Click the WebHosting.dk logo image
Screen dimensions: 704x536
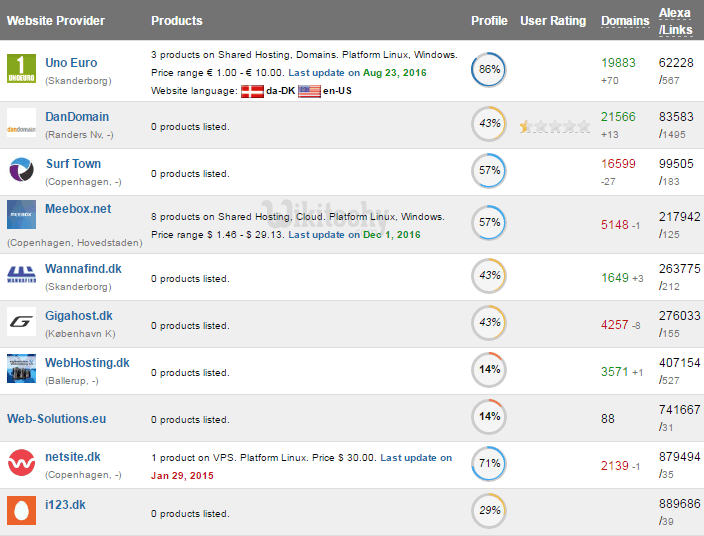click(x=21, y=369)
